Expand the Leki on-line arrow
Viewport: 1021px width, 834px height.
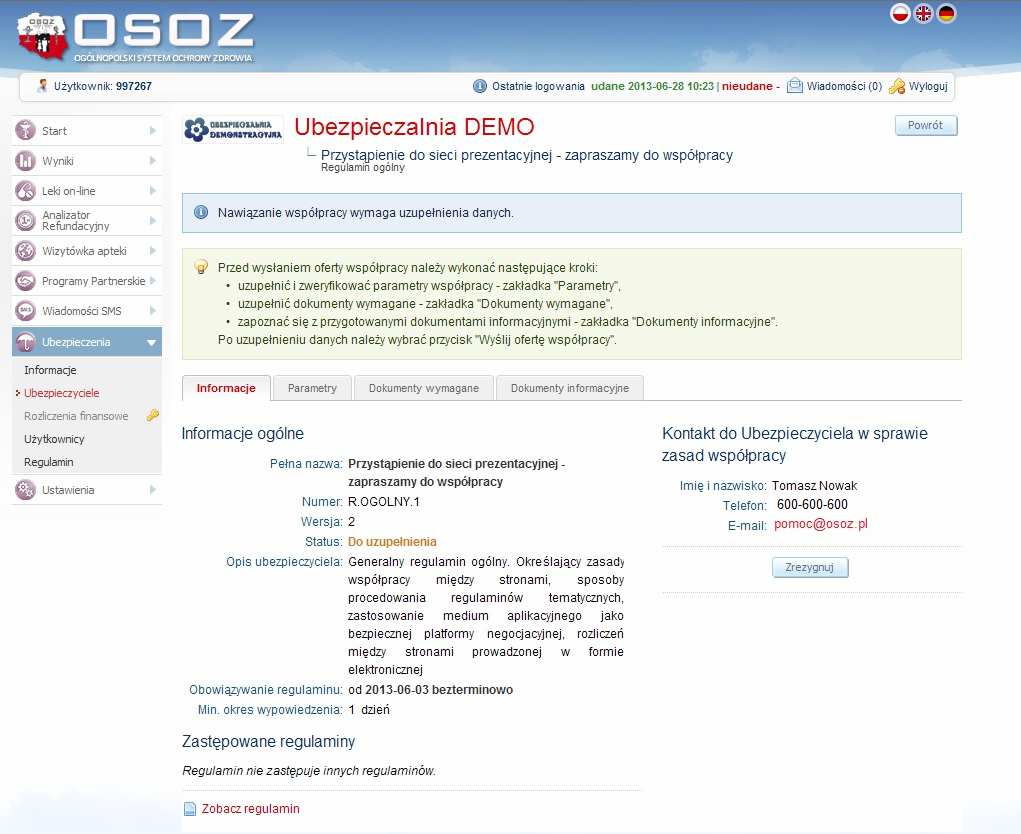(x=152, y=191)
